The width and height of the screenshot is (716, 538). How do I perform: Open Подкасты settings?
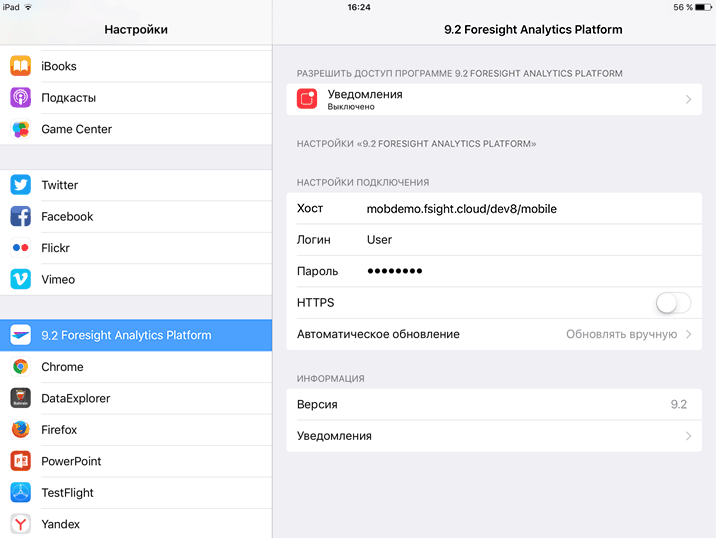(136, 97)
